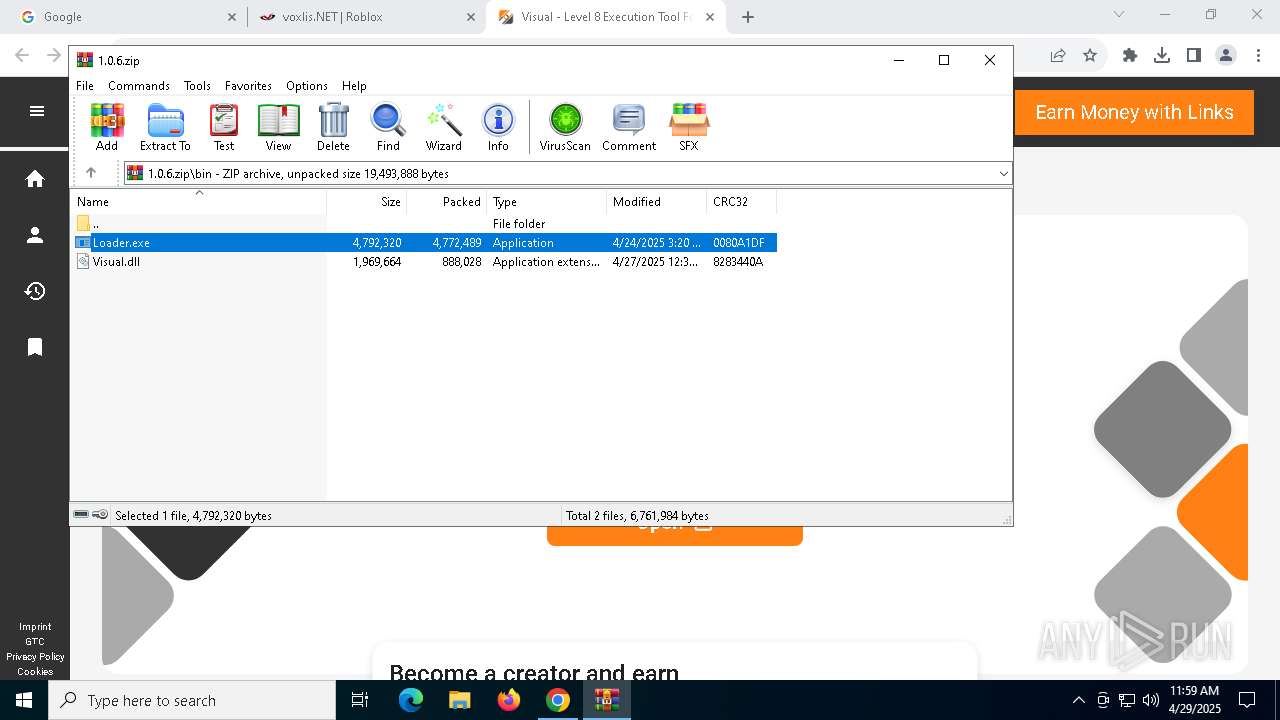Show hidden system tray icons
Viewport: 1280px width, 720px height.
(1078, 700)
